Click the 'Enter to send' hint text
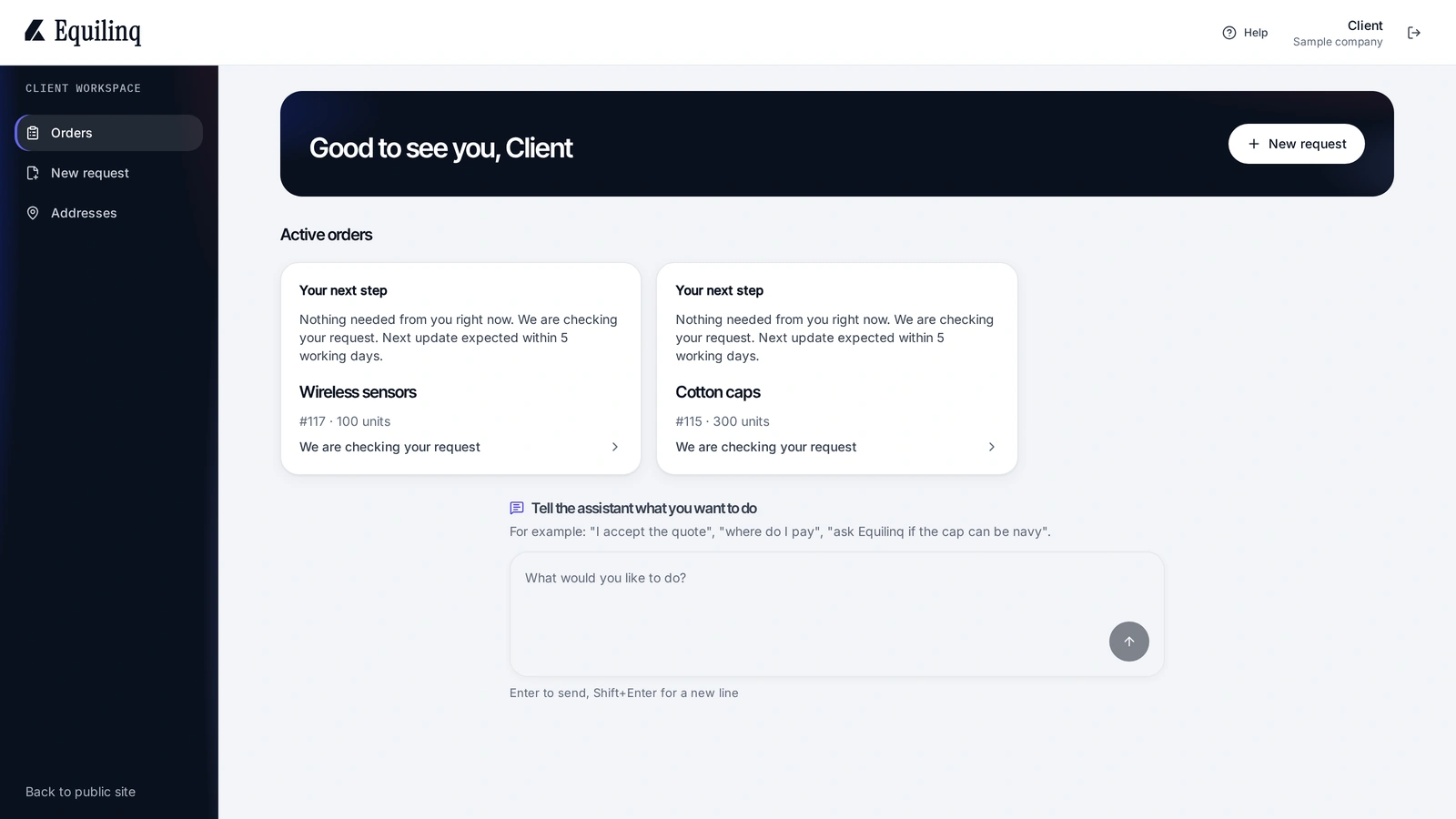 click(624, 693)
